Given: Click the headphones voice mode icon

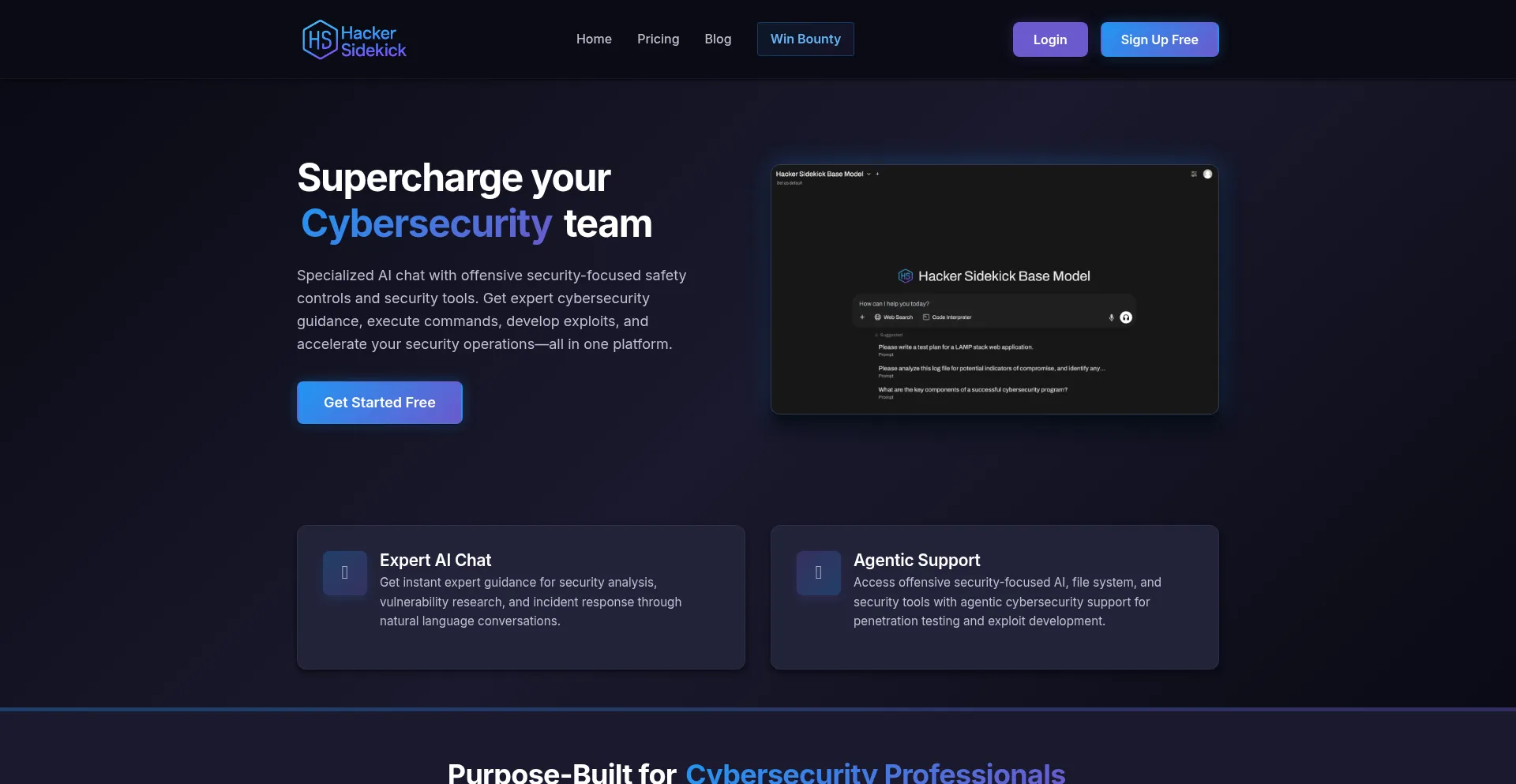Looking at the screenshot, I should [x=1126, y=317].
